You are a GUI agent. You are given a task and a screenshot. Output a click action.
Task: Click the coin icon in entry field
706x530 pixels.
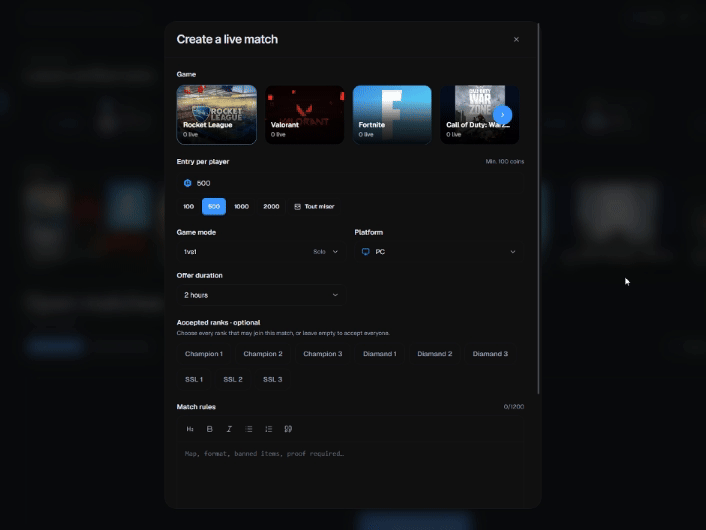tap(188, 183)
